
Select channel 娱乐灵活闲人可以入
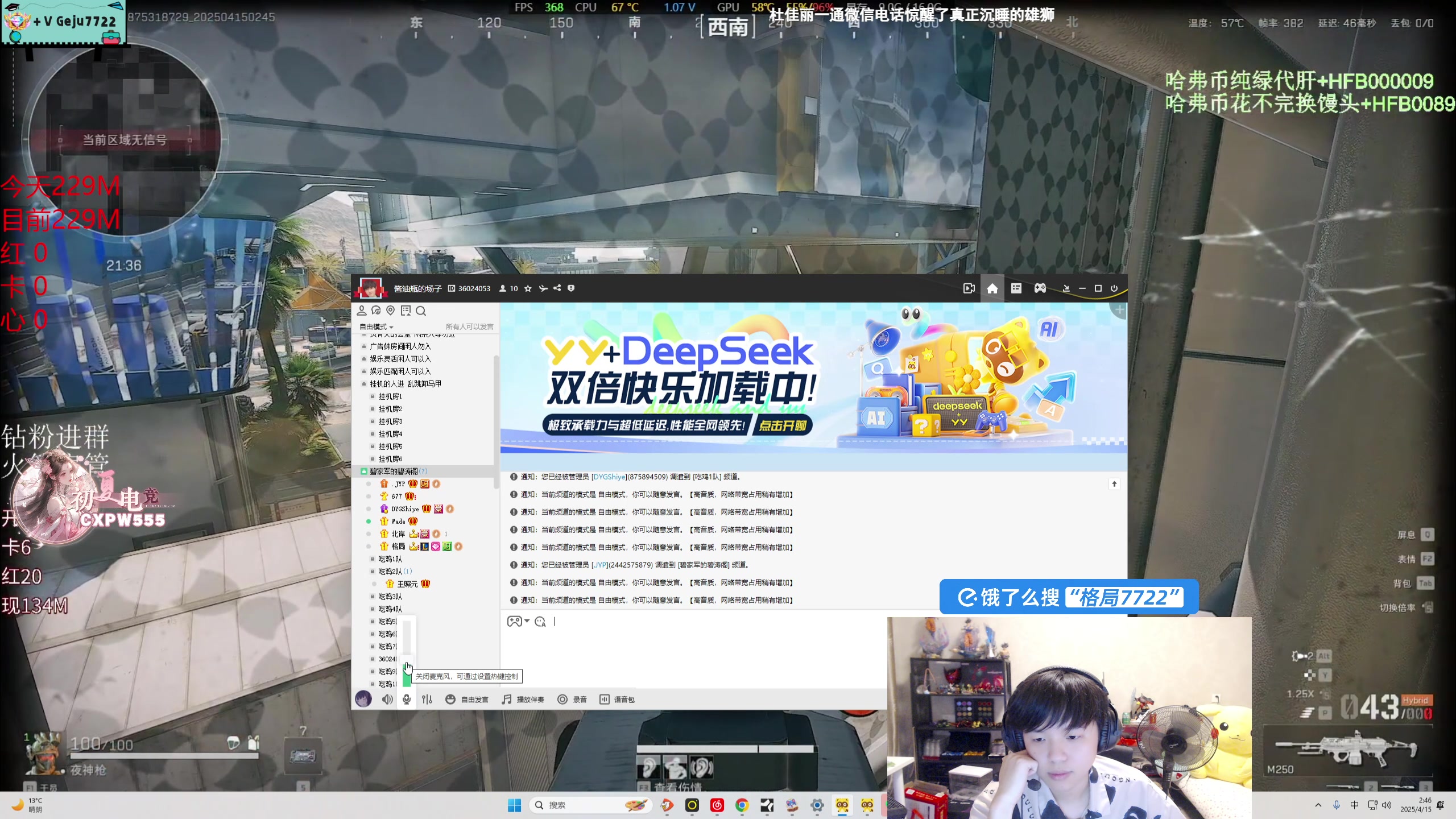click(400, 359)
